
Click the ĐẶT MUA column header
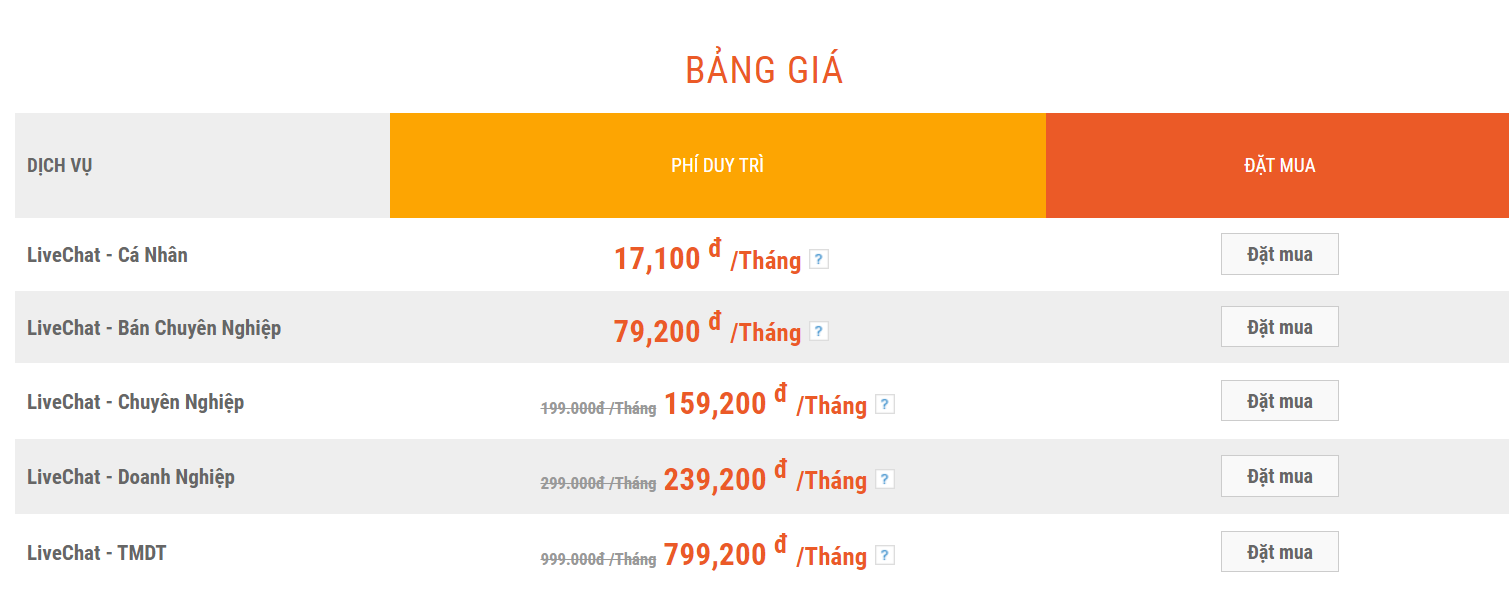click(x=1277, y=165)
